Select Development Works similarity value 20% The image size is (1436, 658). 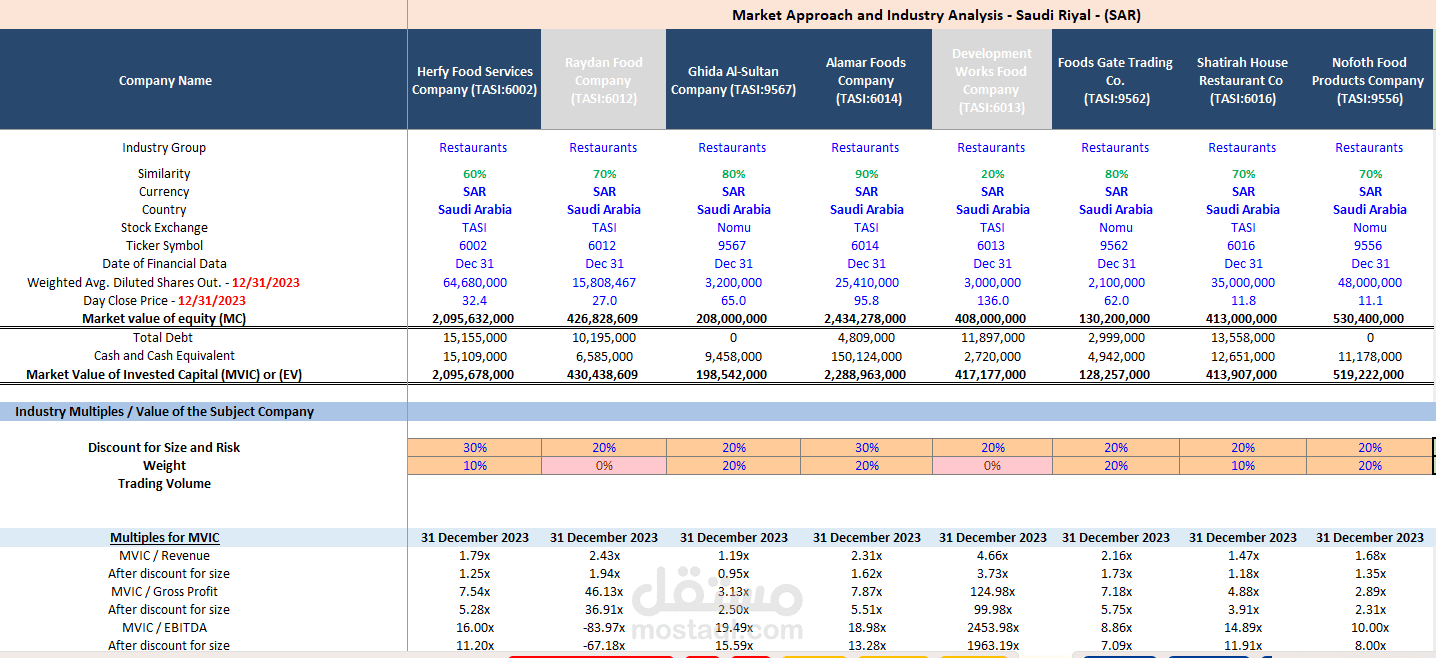click(992, 174)
